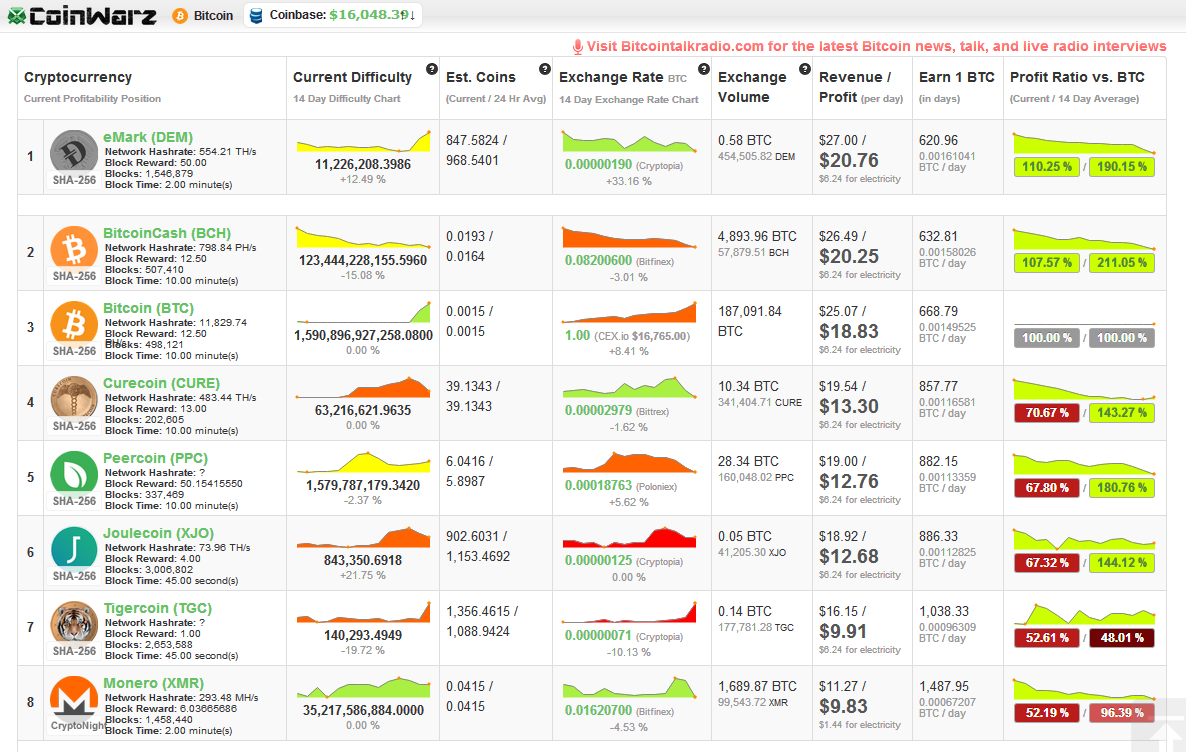Click Monero exchange rate 0.01620700

point(598,710)
